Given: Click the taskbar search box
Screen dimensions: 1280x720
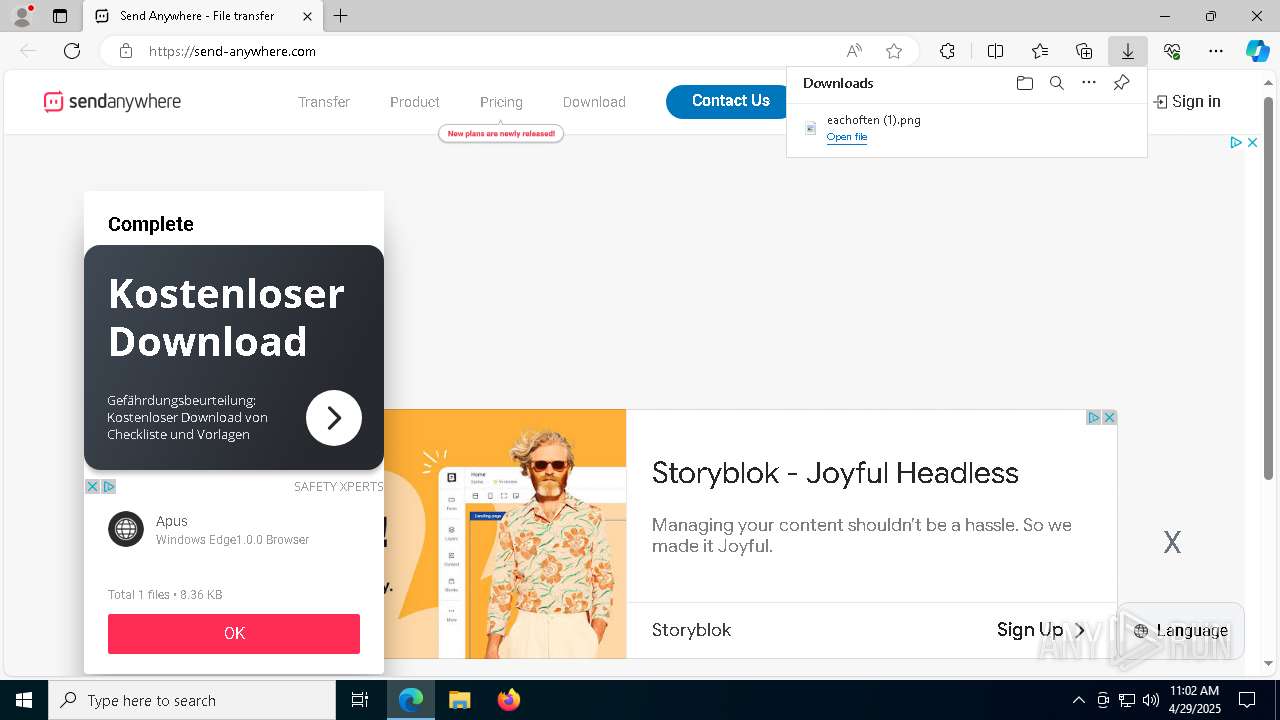Looking at the screenshot, I should pyautogui.click(x=192, y=700).
